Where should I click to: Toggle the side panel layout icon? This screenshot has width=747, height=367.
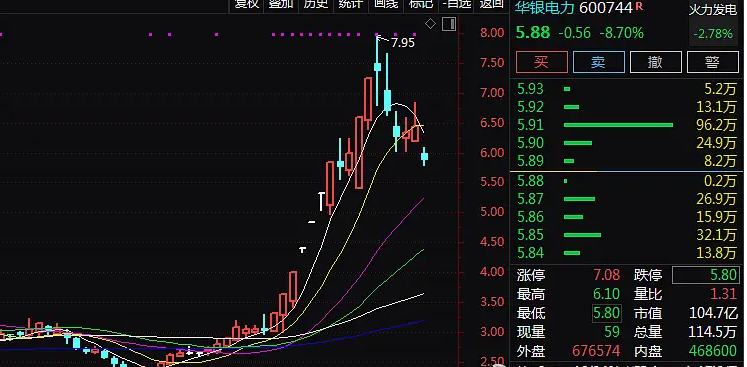449,24
